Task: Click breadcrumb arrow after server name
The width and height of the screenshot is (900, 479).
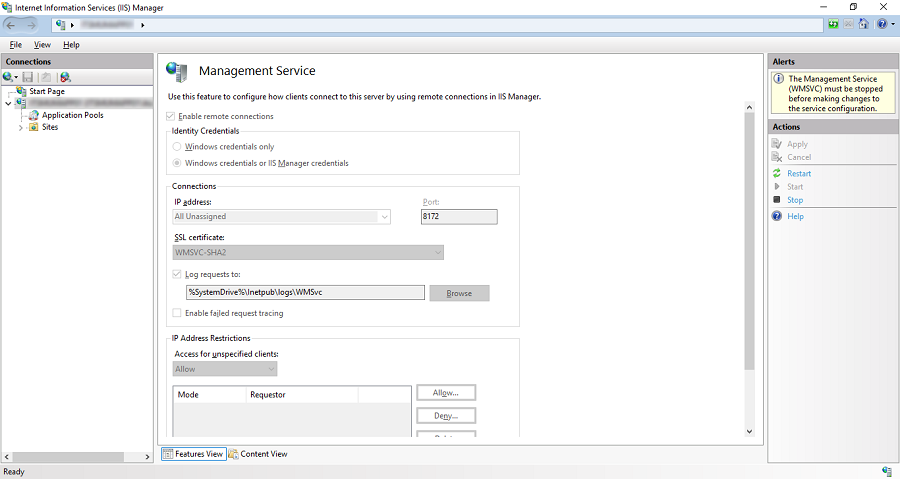Action: point(142,25)
